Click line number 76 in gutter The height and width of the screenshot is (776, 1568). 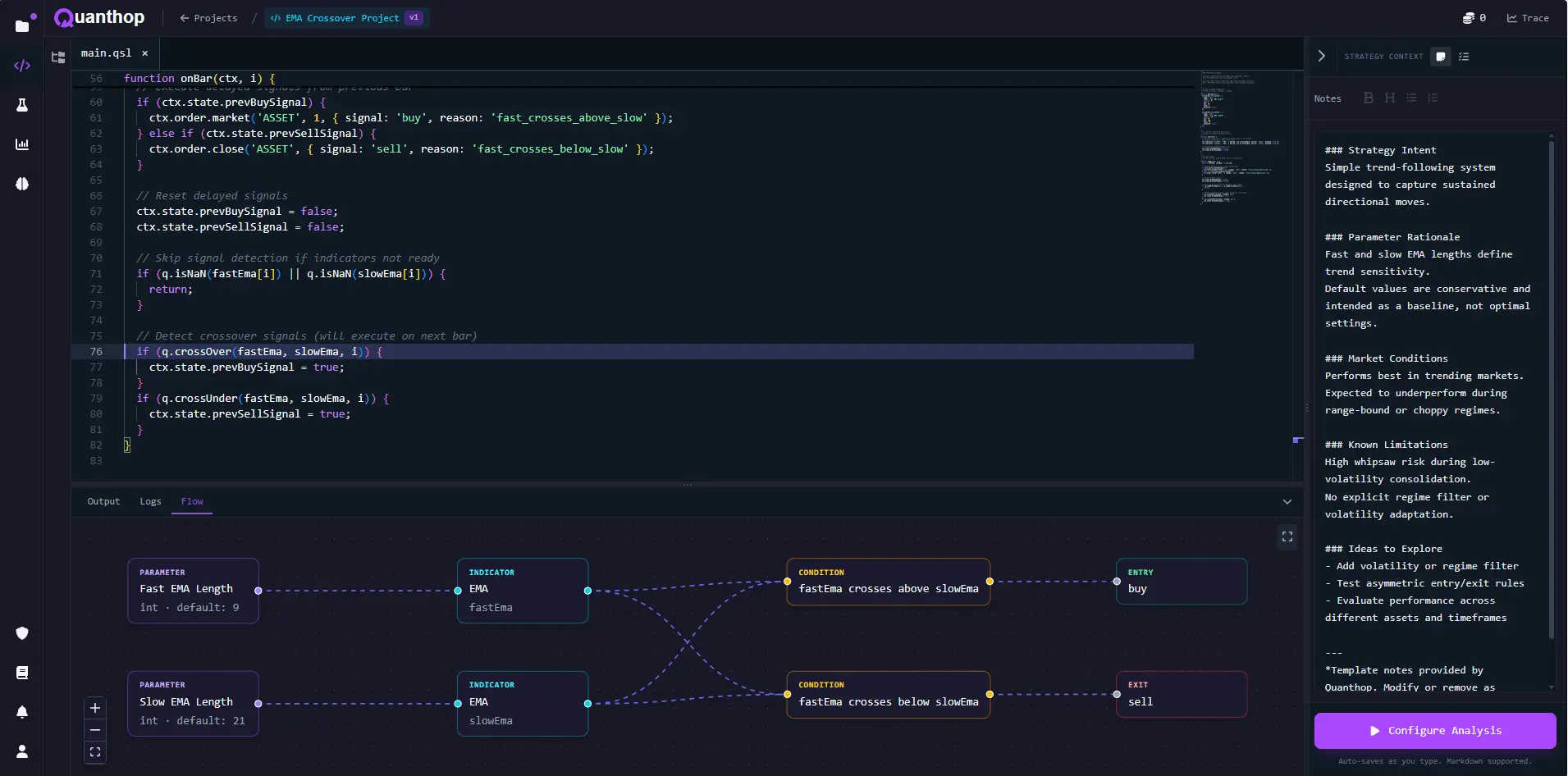click(96, 352)
